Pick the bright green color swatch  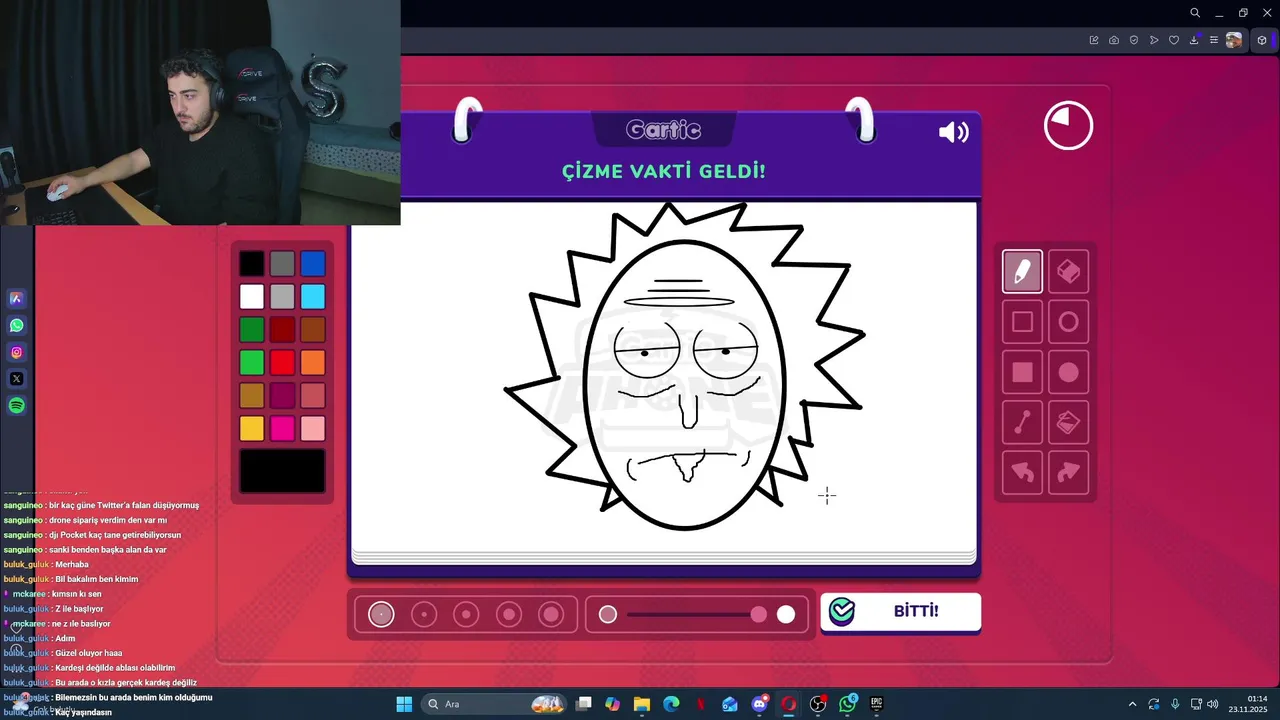[x=252, y=363]
